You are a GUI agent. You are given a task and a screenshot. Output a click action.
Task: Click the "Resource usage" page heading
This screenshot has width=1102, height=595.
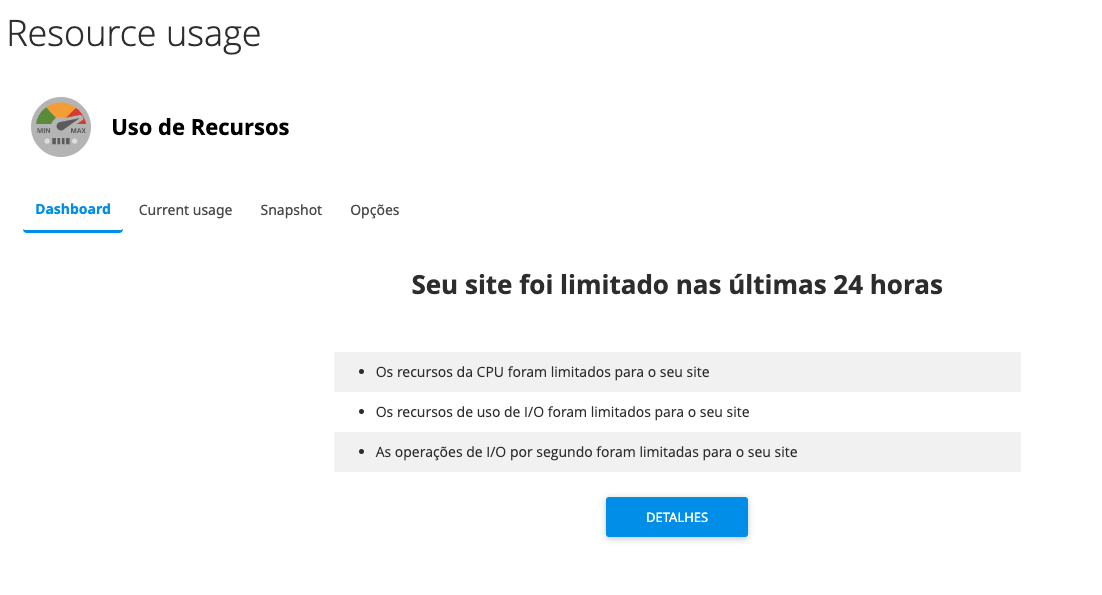(x=134, y=33)
